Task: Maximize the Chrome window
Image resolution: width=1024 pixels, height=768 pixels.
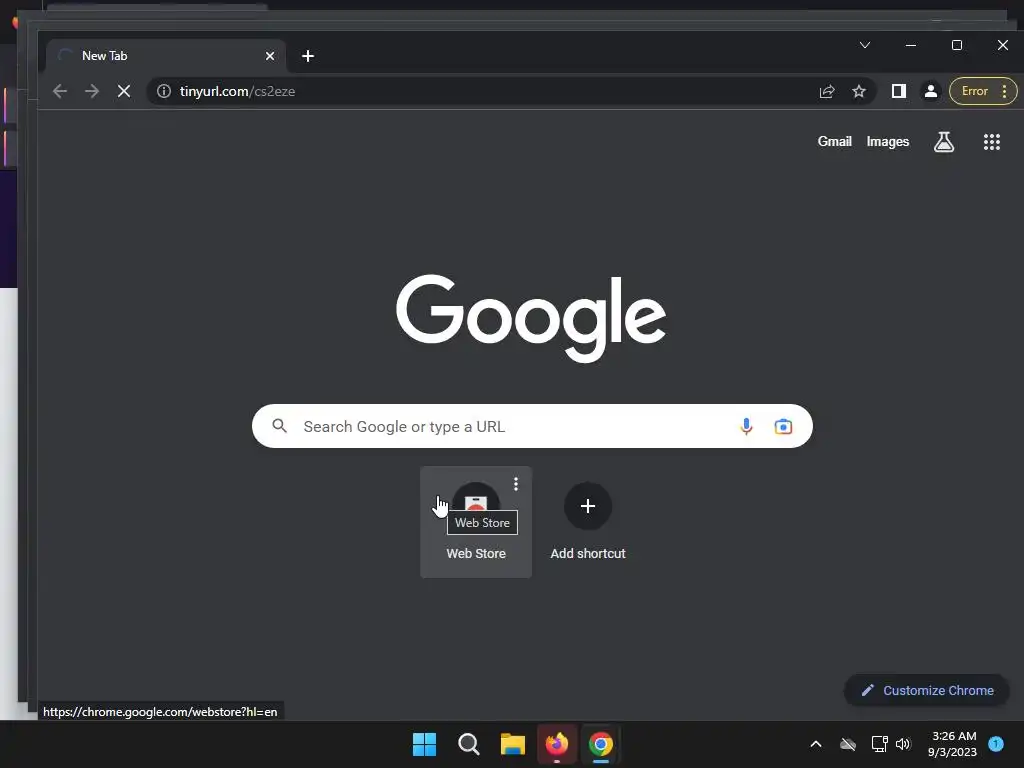Action: [957, 45]
